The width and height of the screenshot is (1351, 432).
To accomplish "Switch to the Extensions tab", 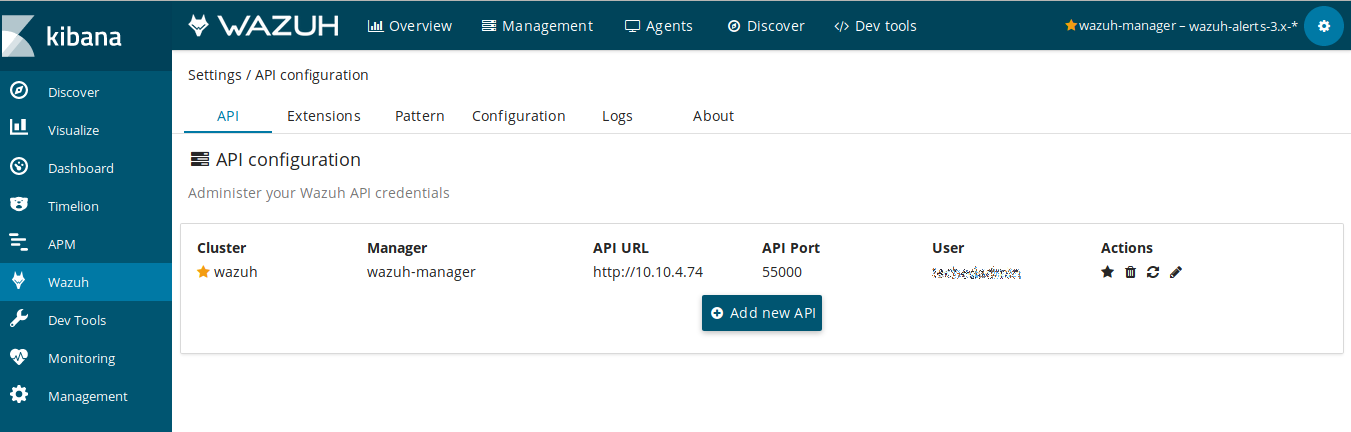I will coord(323,116).
